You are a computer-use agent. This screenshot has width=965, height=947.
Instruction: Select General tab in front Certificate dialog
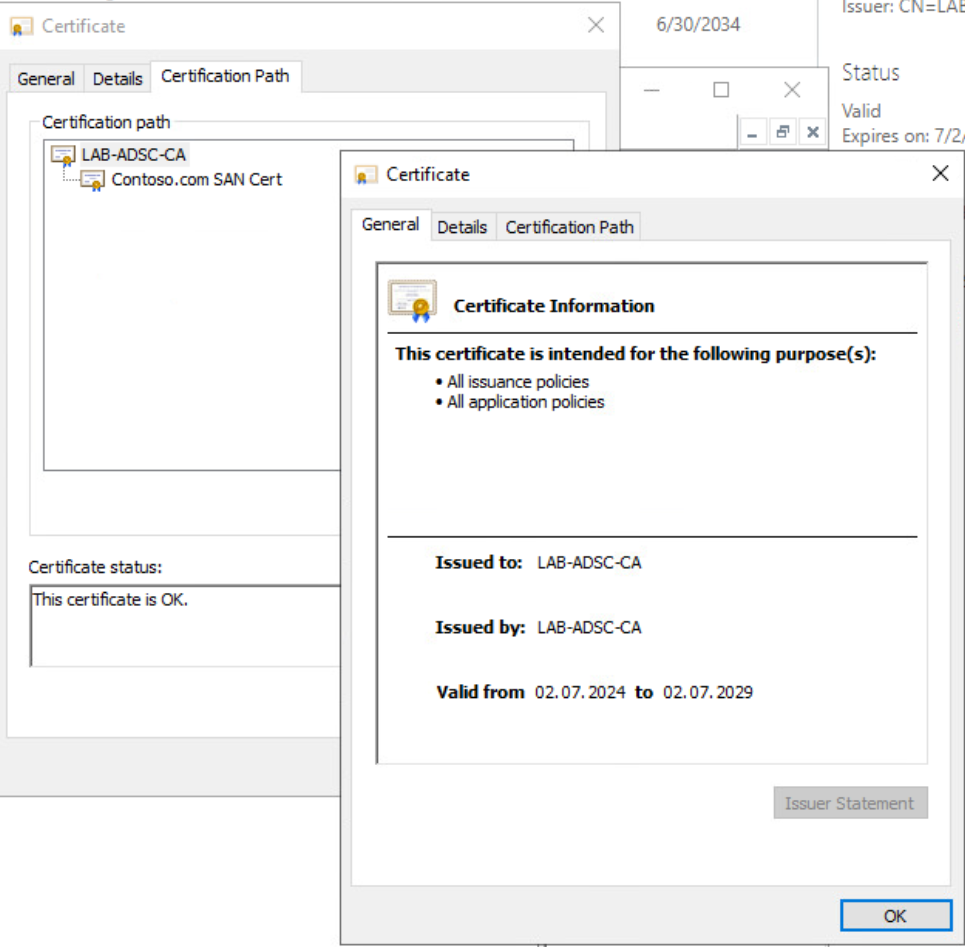click(x=390, y=225)
